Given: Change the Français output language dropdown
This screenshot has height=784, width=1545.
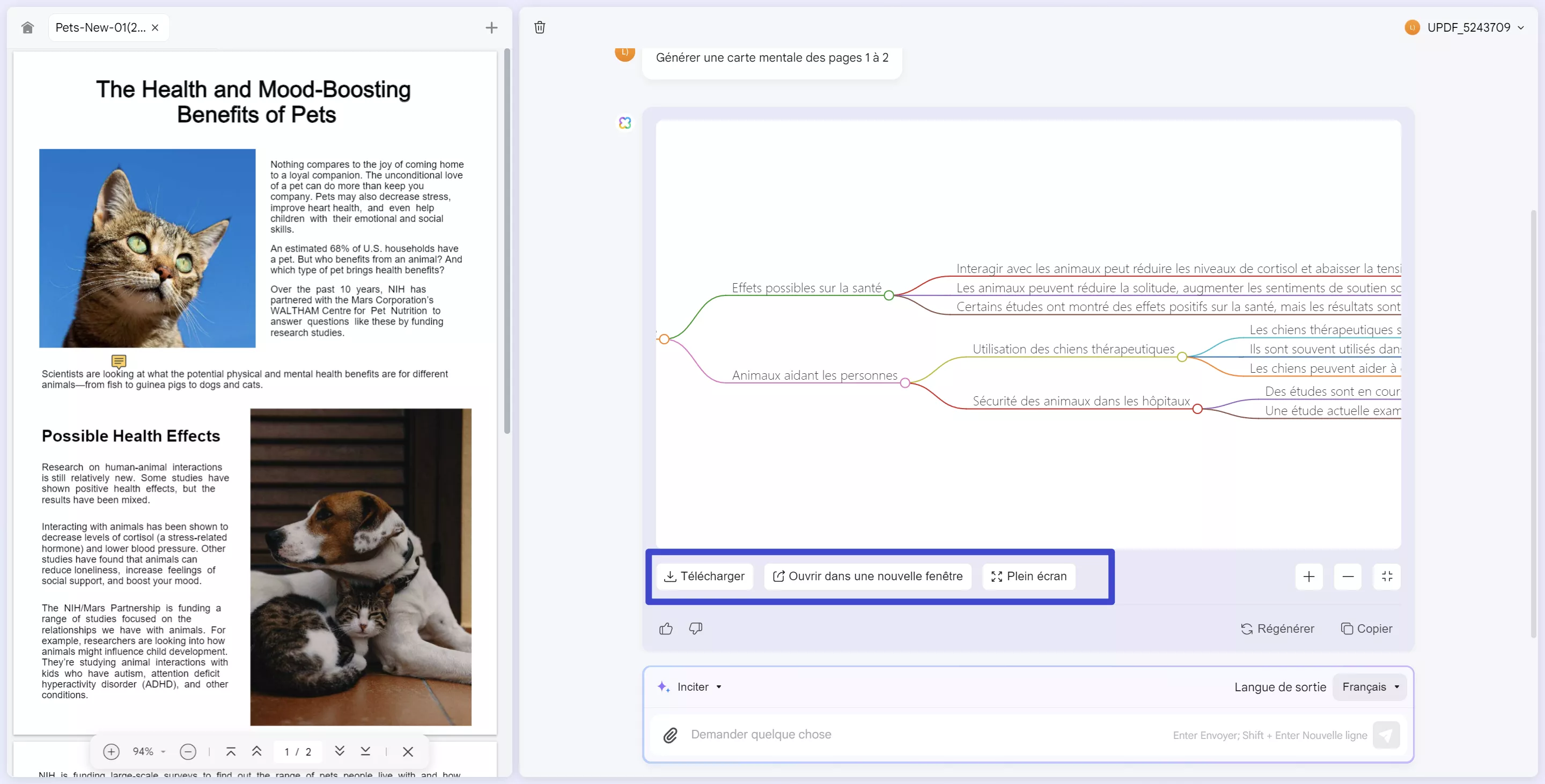Looking at the screenshot, I should pyautogui.click(x=1370, y=687).
